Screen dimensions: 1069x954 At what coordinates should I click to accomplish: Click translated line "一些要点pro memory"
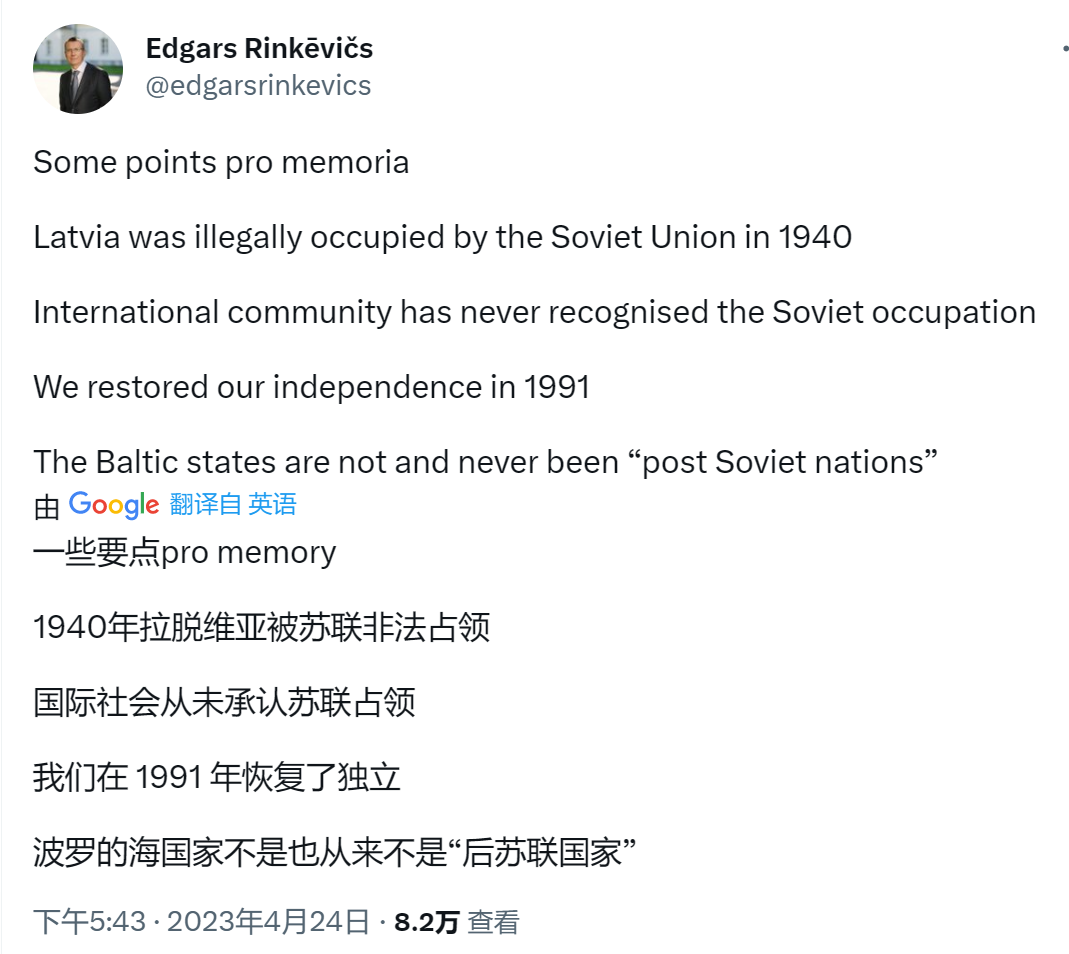184,553
